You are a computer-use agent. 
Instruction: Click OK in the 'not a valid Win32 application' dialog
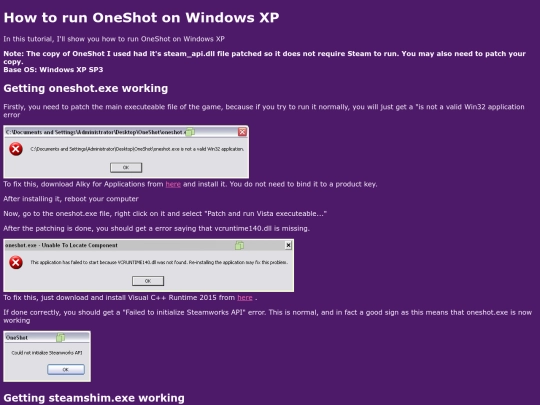[126, 167]
